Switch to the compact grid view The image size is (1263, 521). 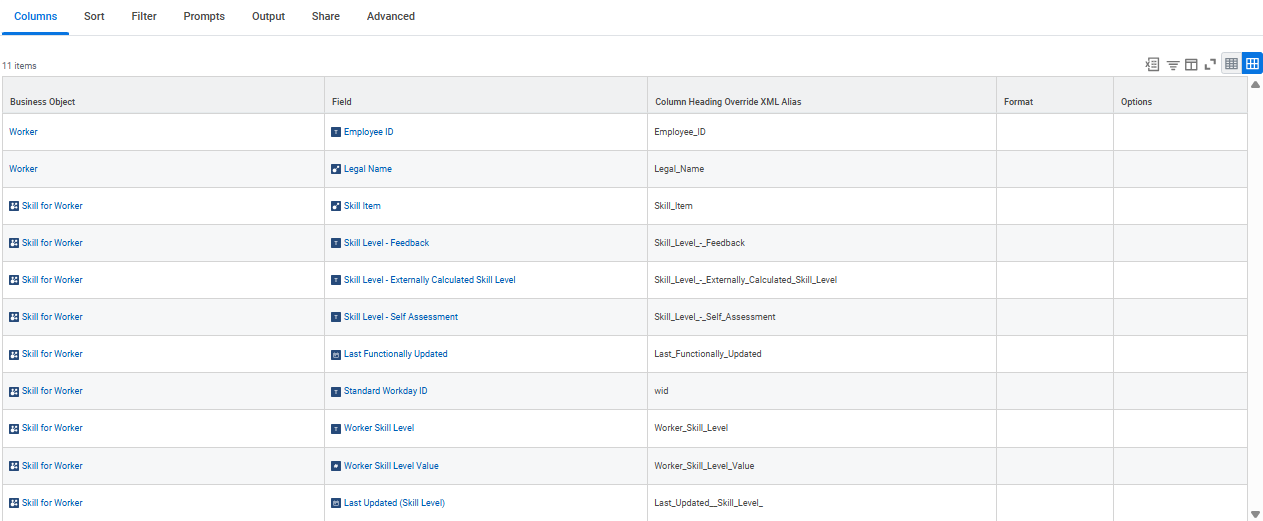click(x=1232, y=64)
